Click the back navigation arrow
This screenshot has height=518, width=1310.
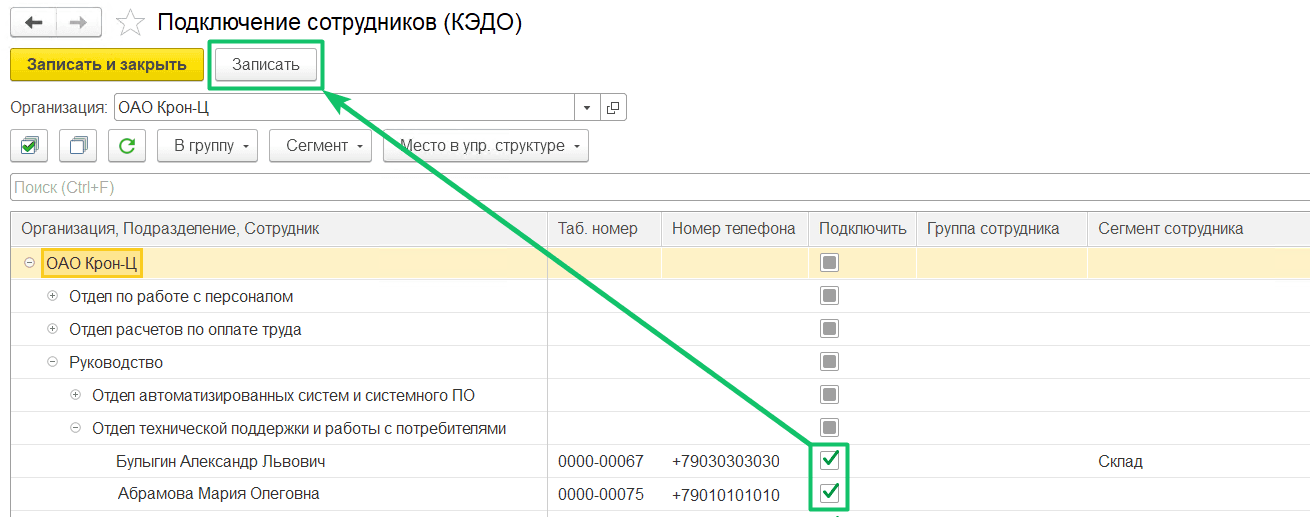[x=34, y=22]
